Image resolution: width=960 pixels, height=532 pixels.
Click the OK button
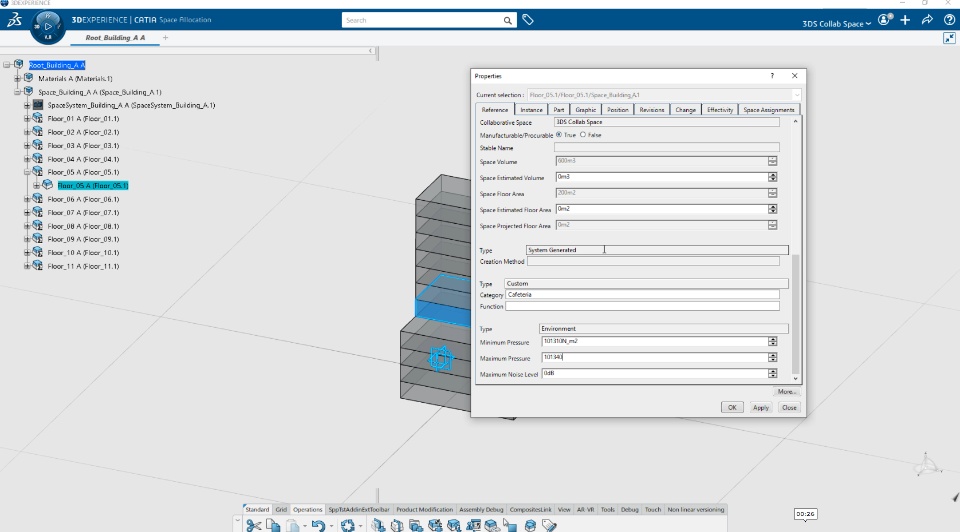732,407
